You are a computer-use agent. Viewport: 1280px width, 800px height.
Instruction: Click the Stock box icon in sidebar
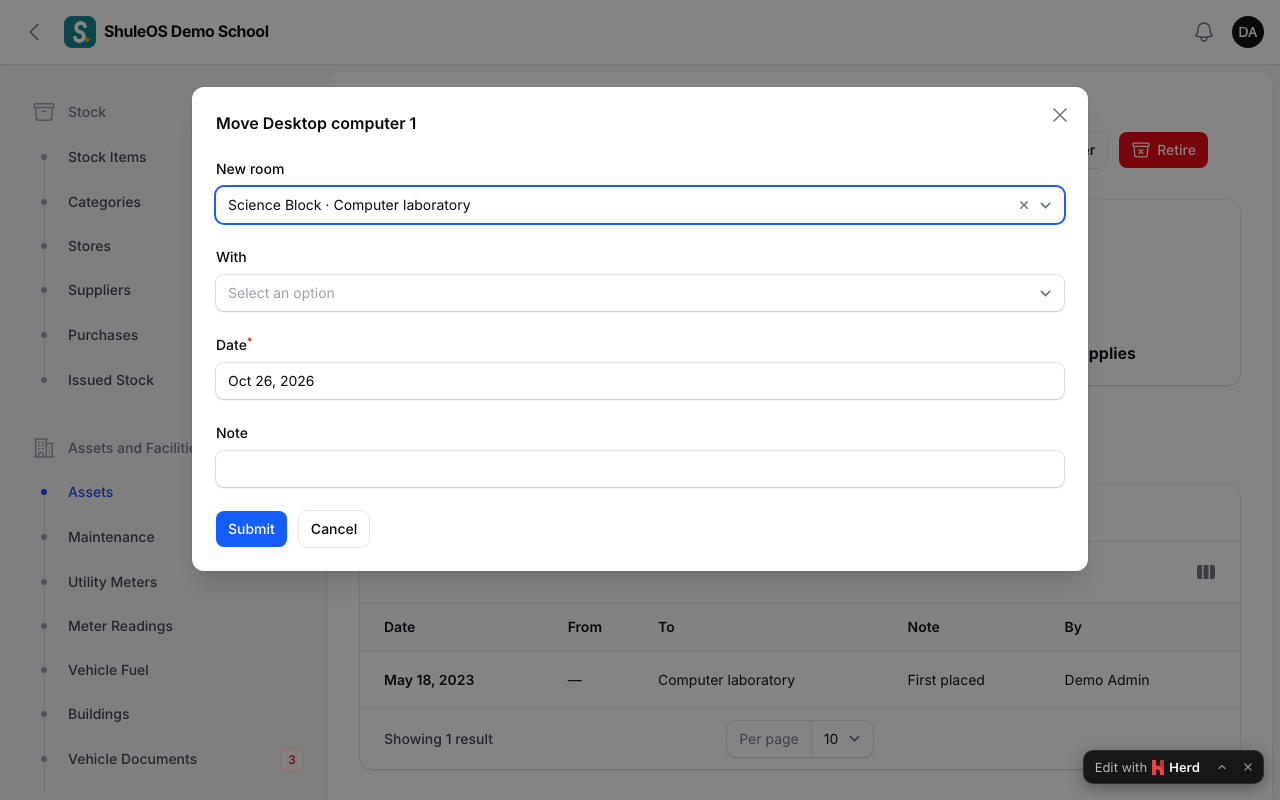pos(44,112)
